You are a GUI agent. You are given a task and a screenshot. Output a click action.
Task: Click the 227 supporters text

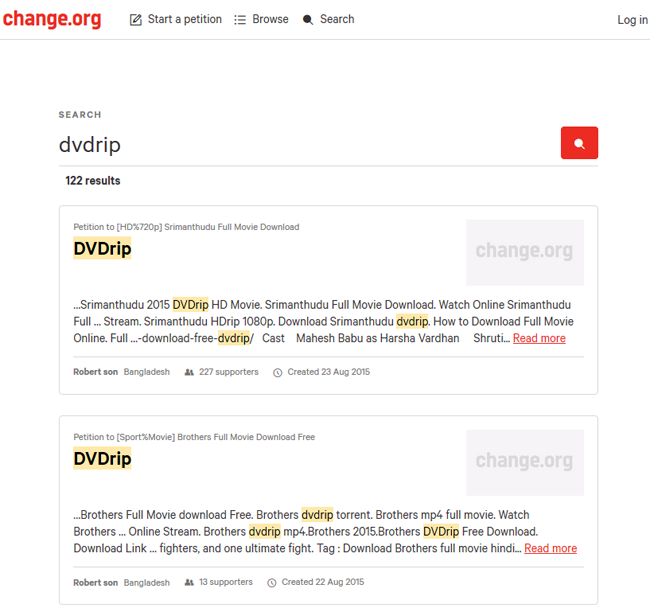pyautogui.click(x=228, y=372)
